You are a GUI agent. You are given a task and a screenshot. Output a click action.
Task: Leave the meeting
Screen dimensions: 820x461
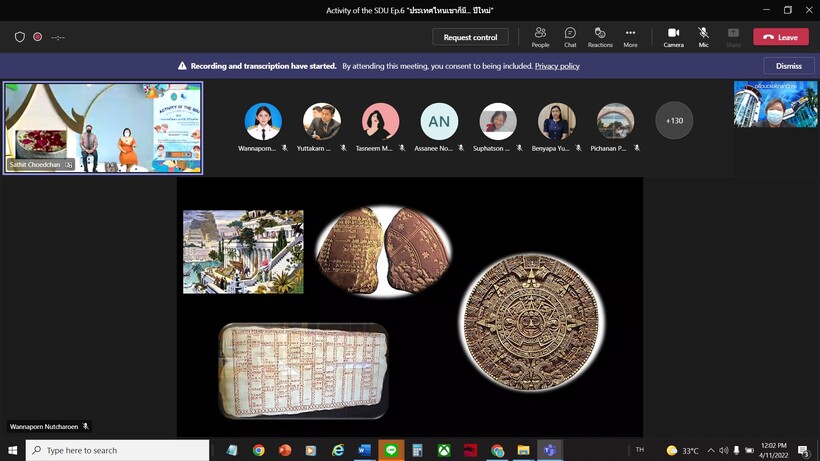click(781, 37)
